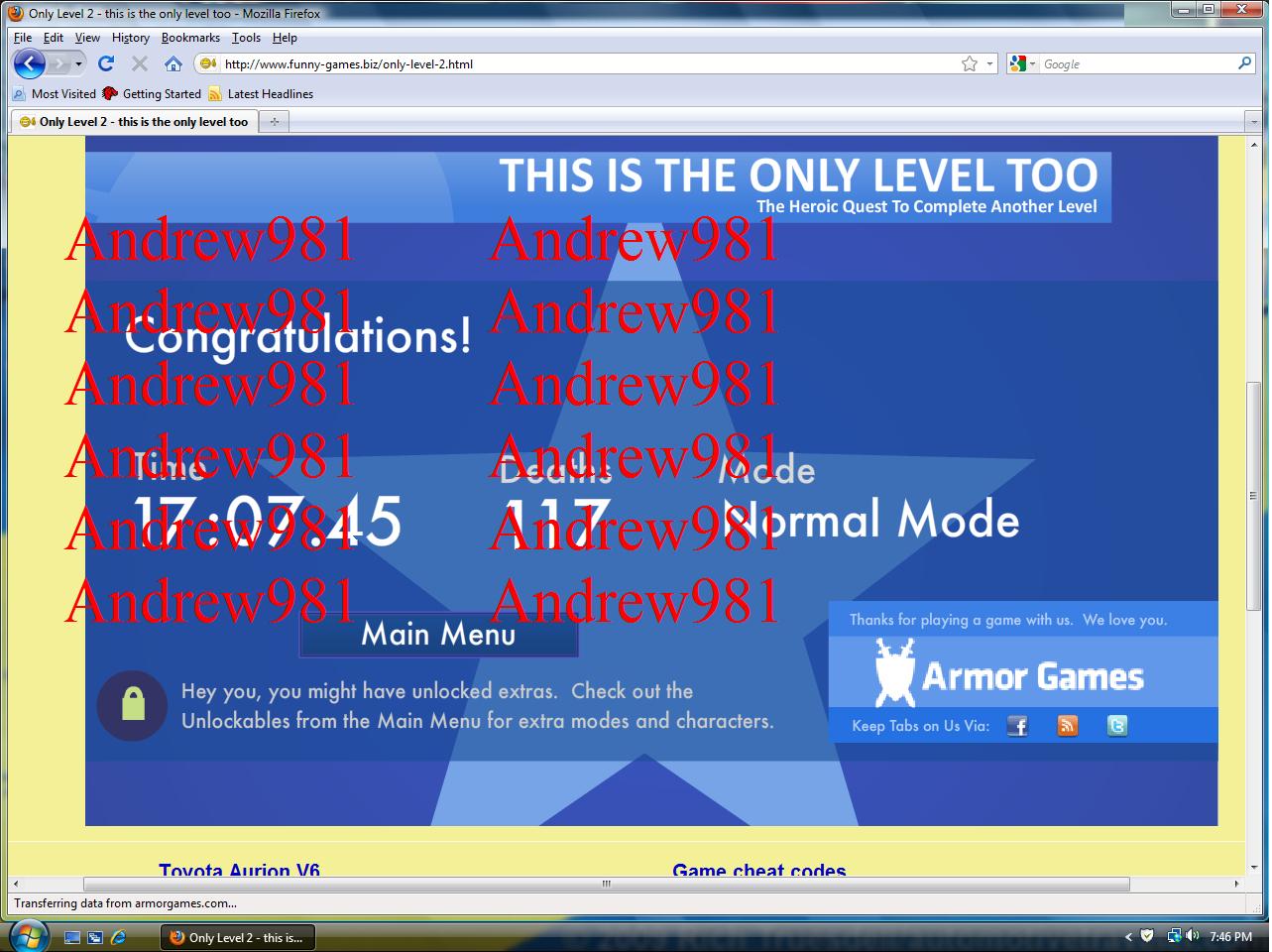Click the security shield tray icon

[1147, 936]
